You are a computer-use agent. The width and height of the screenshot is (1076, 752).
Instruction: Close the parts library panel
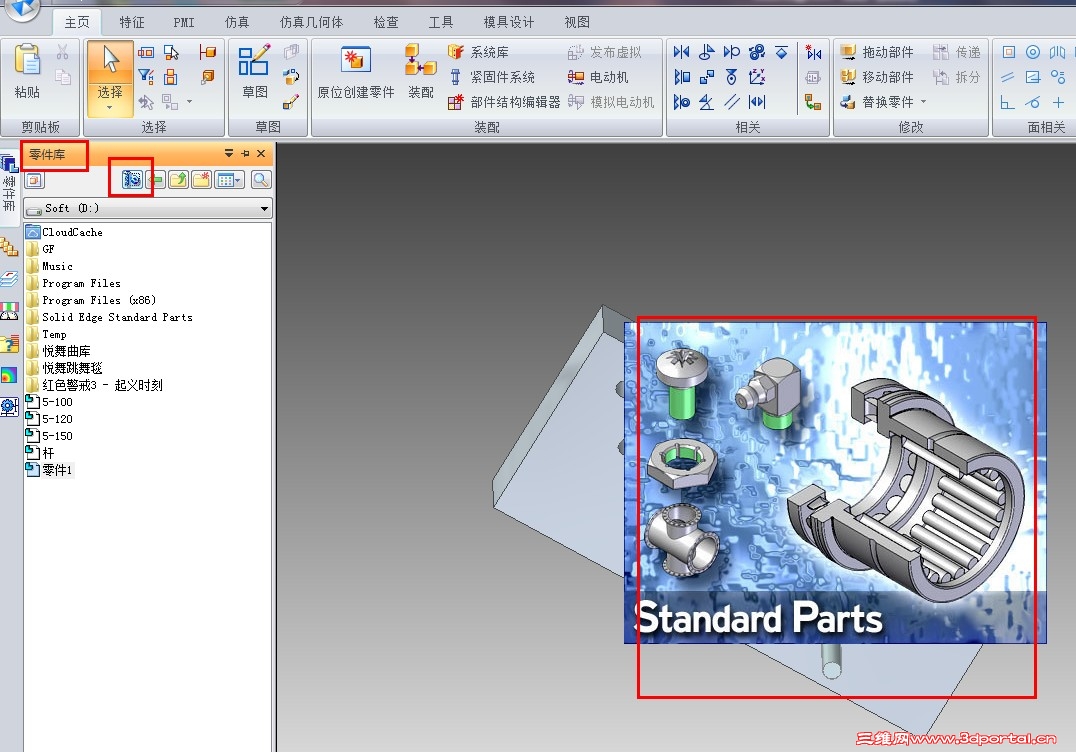[261, 154]
